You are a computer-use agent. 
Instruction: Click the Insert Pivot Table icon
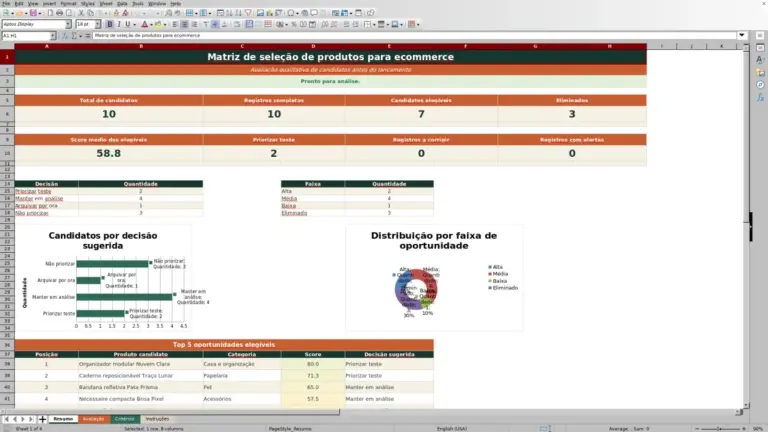(279, 13)
